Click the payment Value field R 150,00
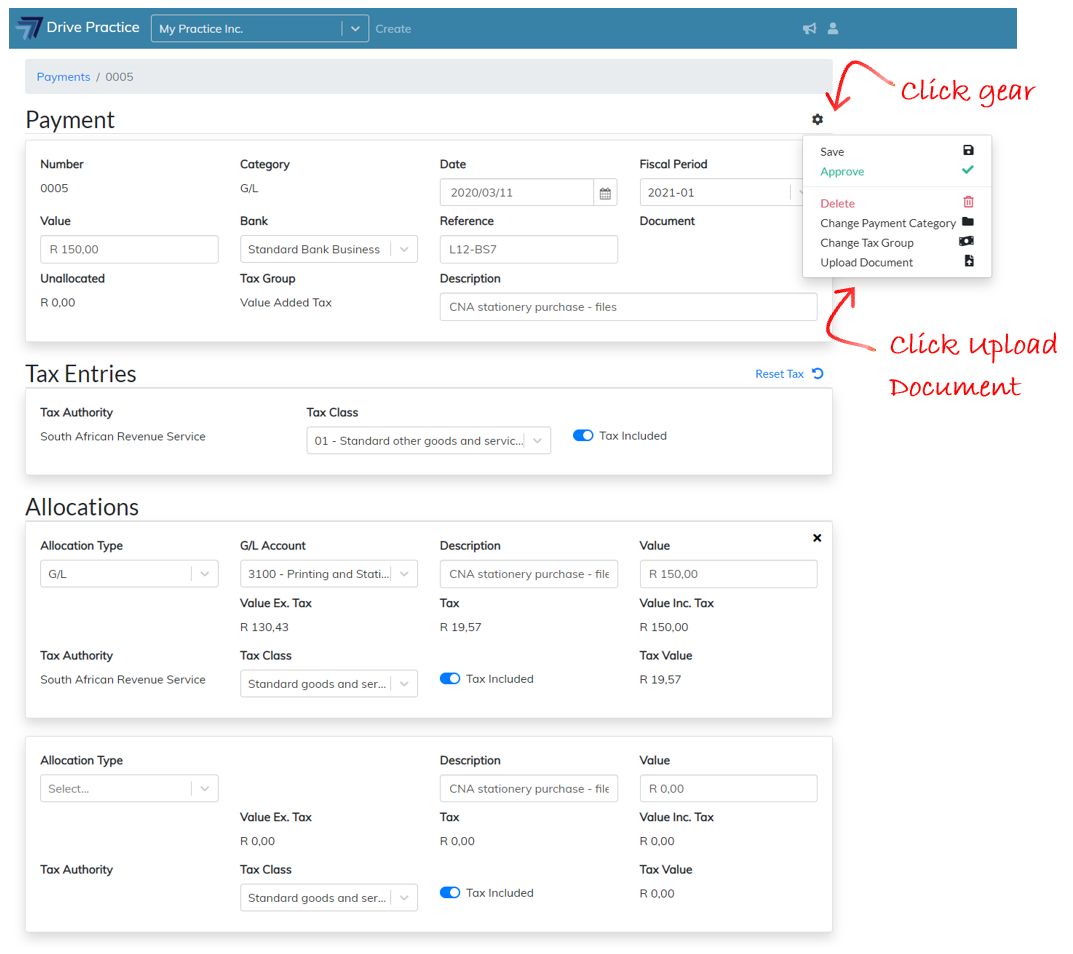The width and height of the screenshot is (1073, 954). (x=129, y=250)
